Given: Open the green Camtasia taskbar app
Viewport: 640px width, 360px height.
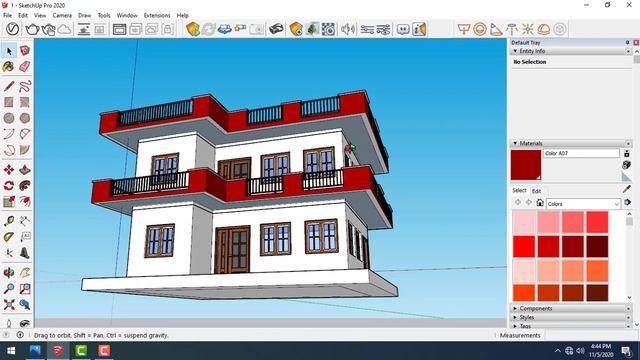Looking at the screenshot, I should [81, 351].
